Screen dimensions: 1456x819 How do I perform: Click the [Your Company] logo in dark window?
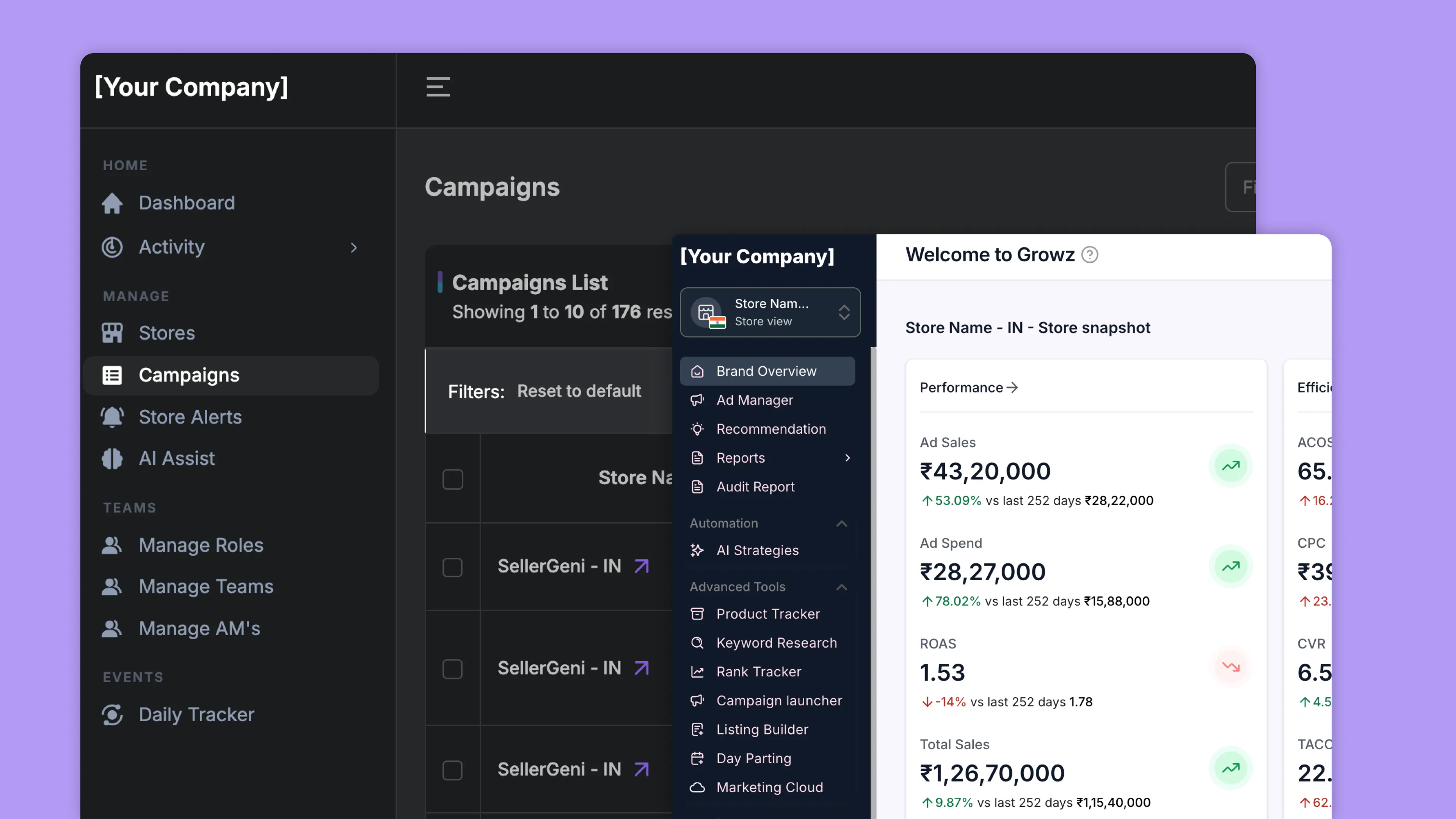tap(191, 88)
